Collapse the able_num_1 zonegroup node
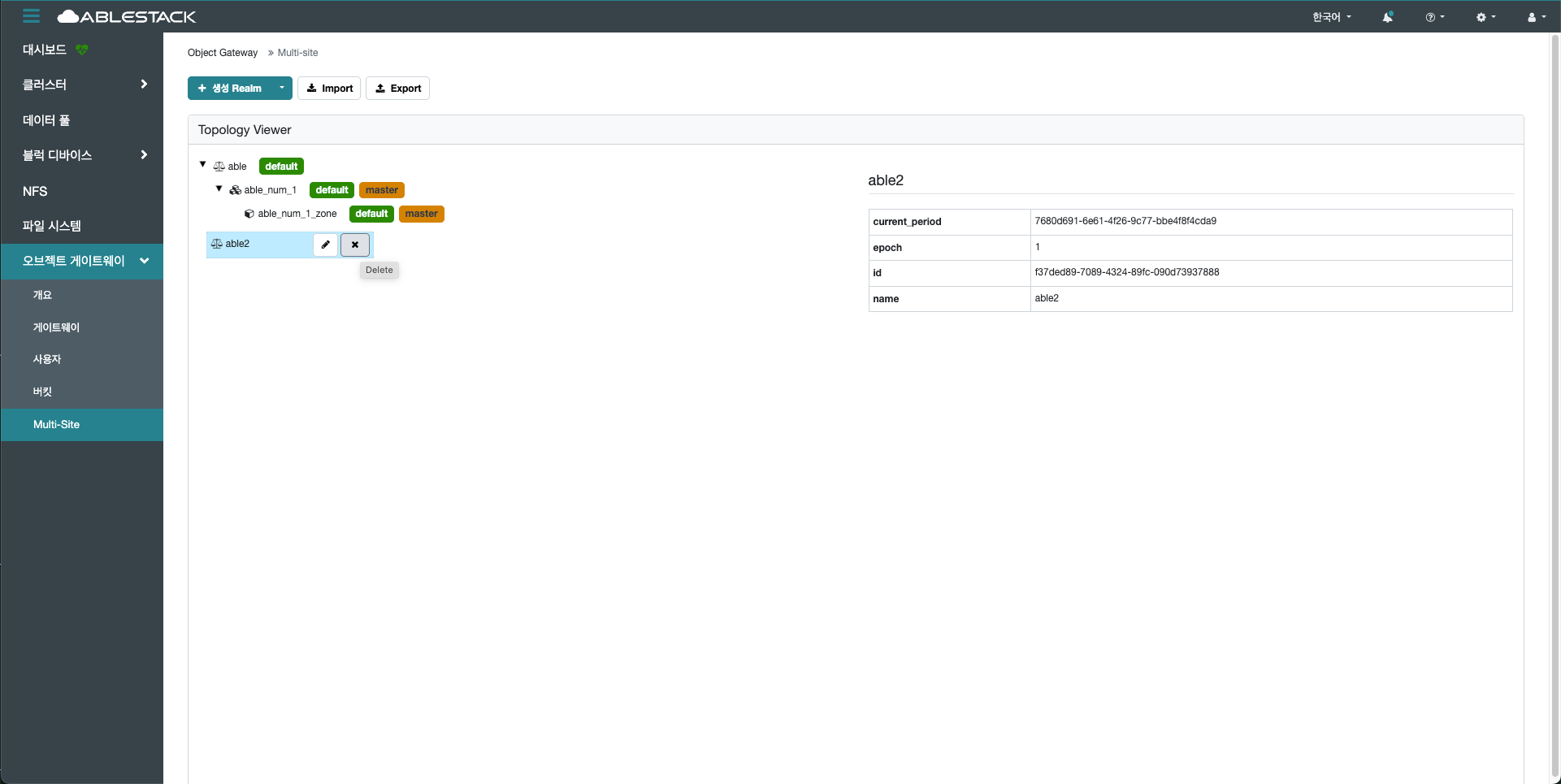 point(219,188)
